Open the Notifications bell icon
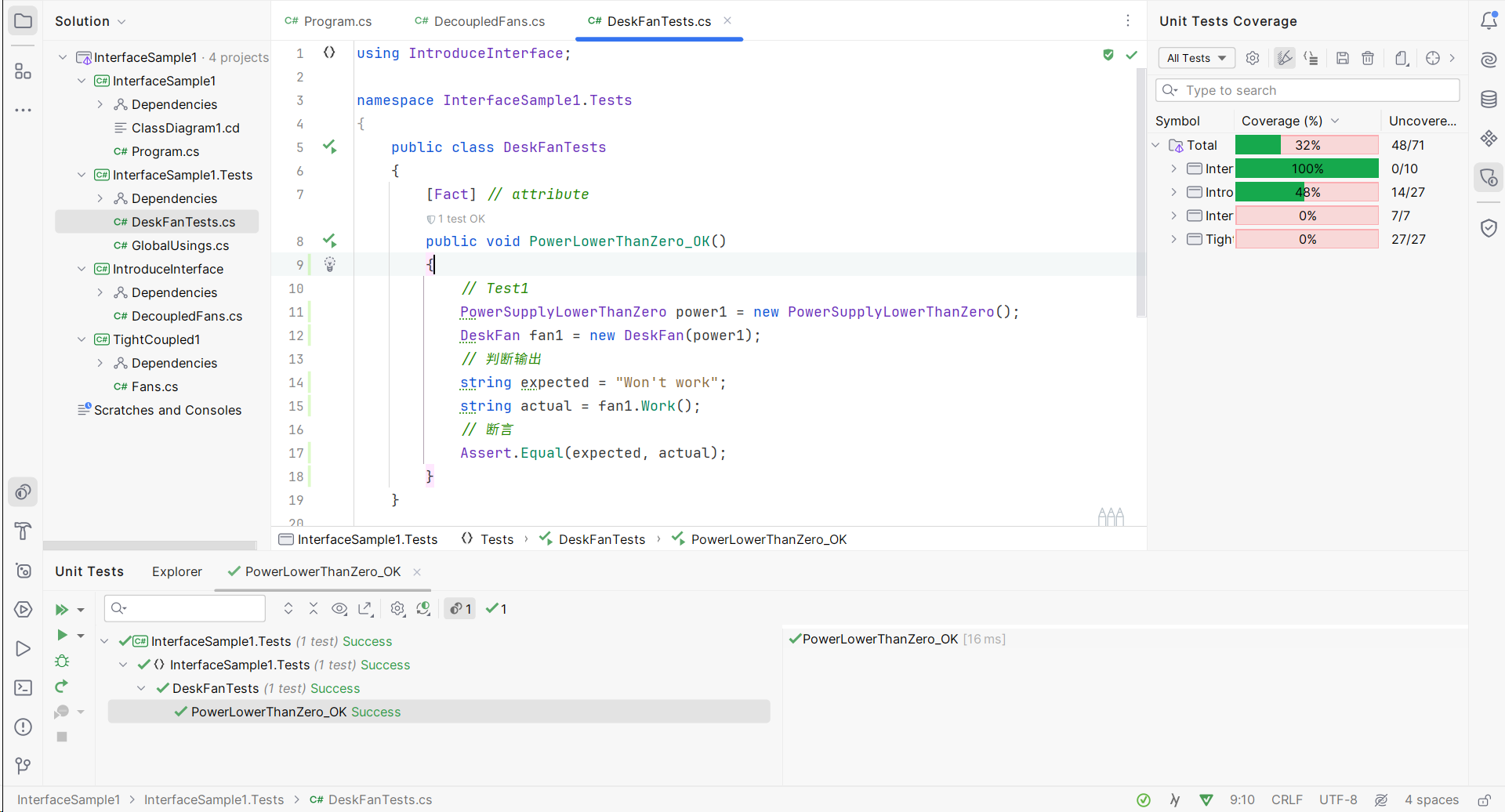The width and height of the screenshot is (1505, 812). click(x=1489, y=21)
